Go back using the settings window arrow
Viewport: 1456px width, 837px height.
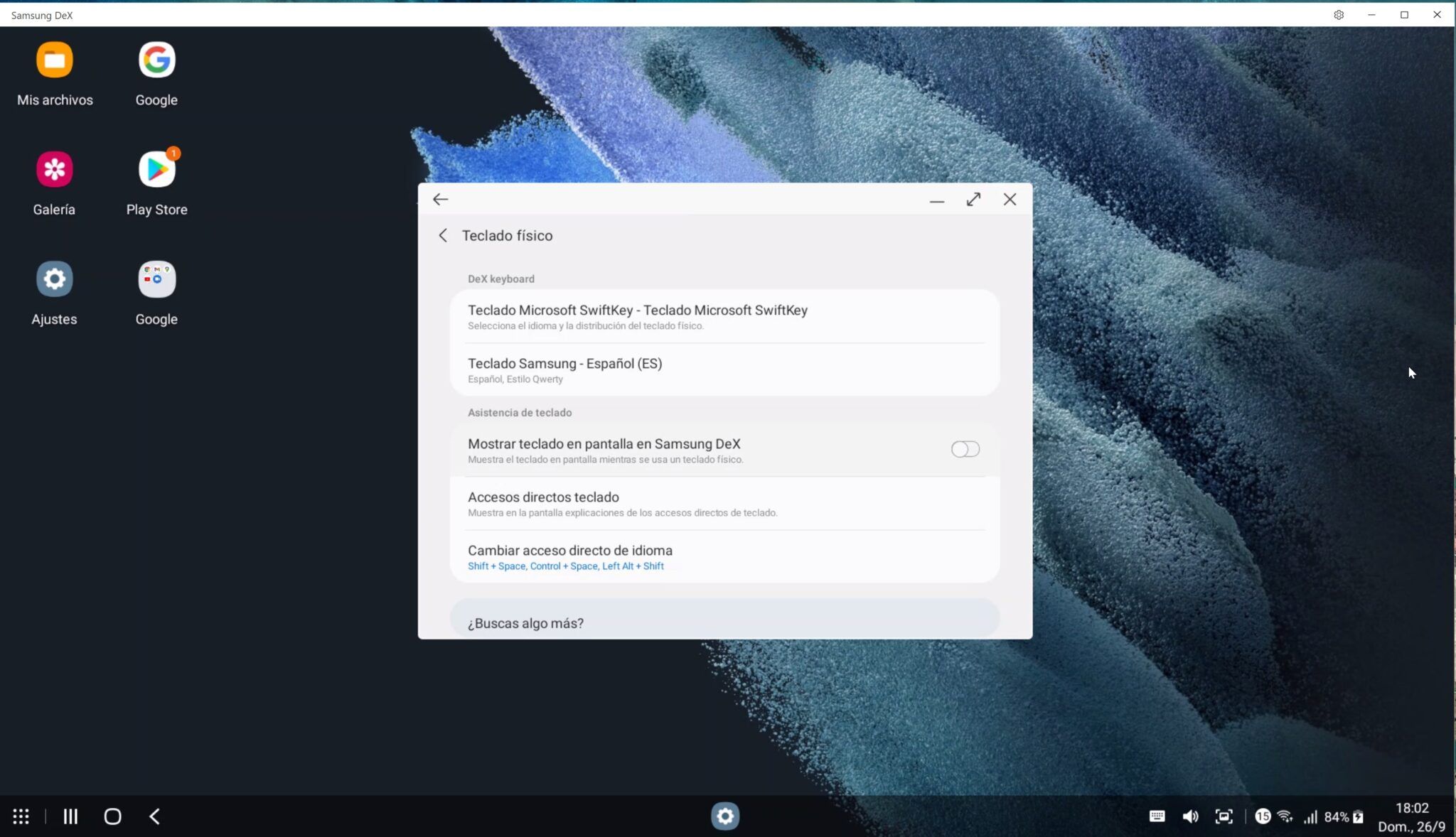coord(441,200)
